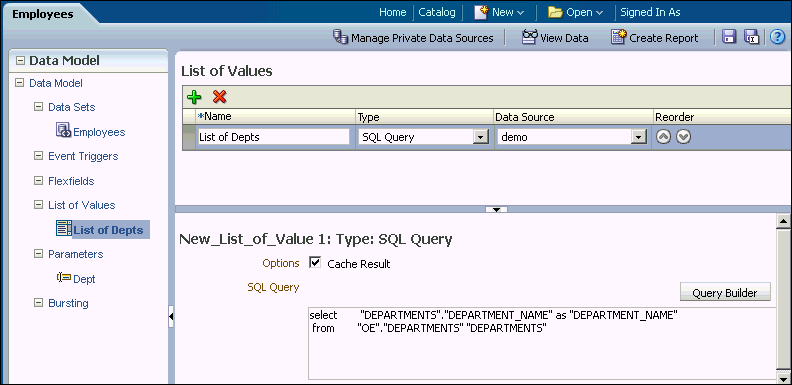The image size is (792, 385).
Task: Select the Flexfields tree item
Action: click(x=71, y=181)
